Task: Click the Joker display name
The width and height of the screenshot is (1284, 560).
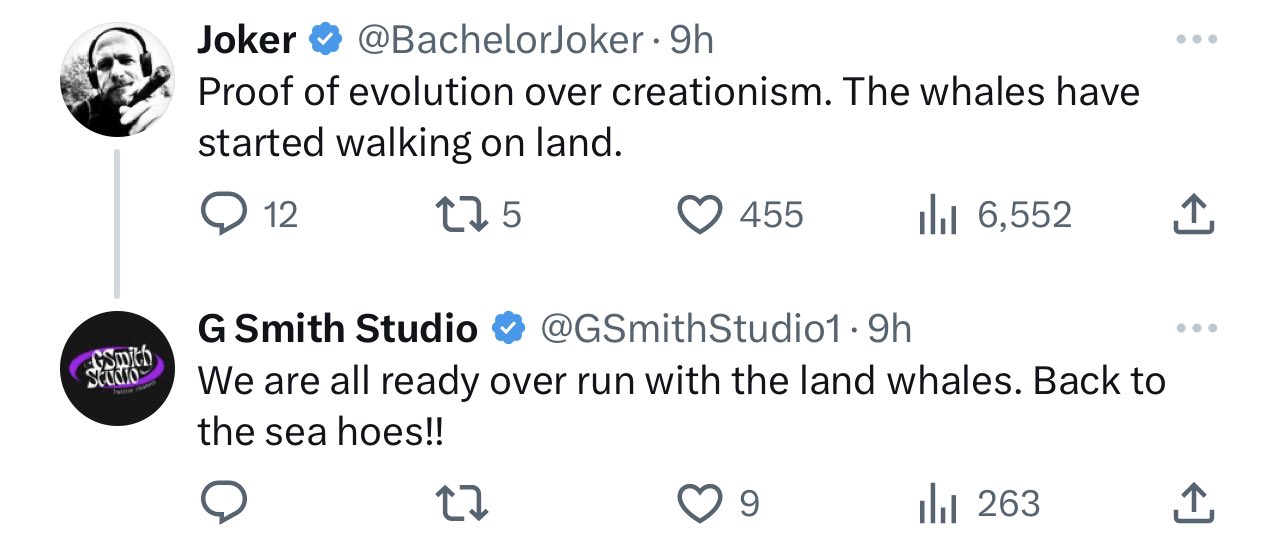Action: coord(246,40)
